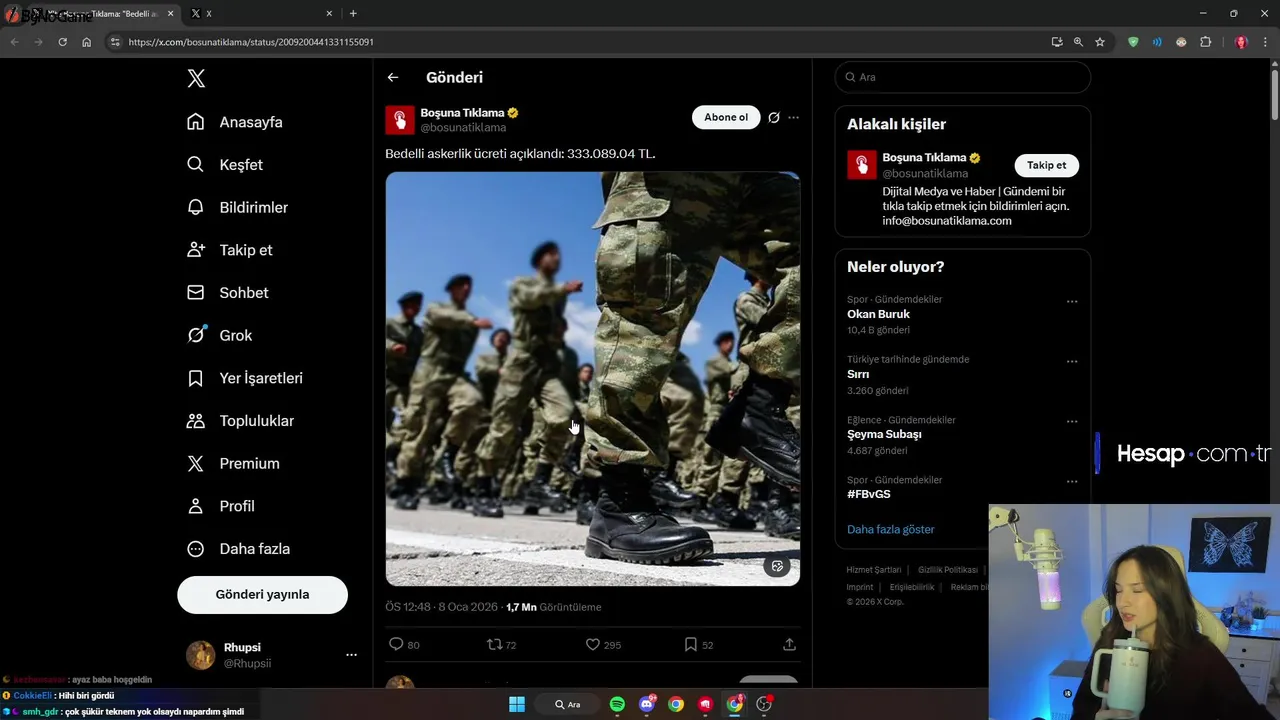The height and width of the screenshot is (720, 1280).
Task: Open options for Okan Buruk trend
Action: (1072, 301)
